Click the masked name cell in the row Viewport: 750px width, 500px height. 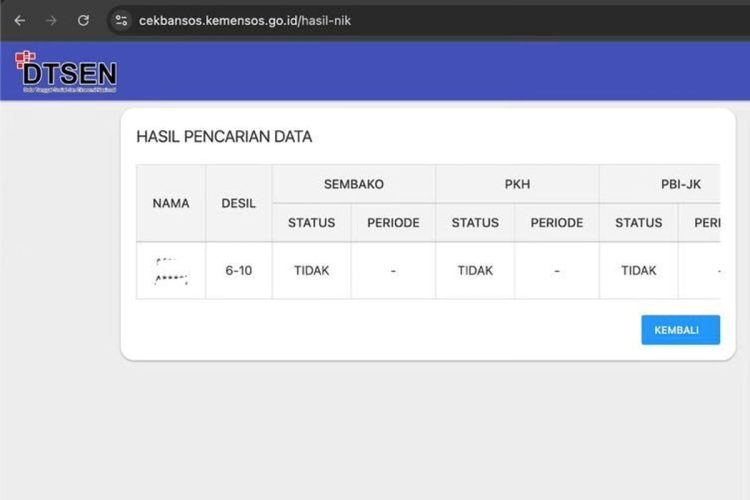(x=171, y=270)
